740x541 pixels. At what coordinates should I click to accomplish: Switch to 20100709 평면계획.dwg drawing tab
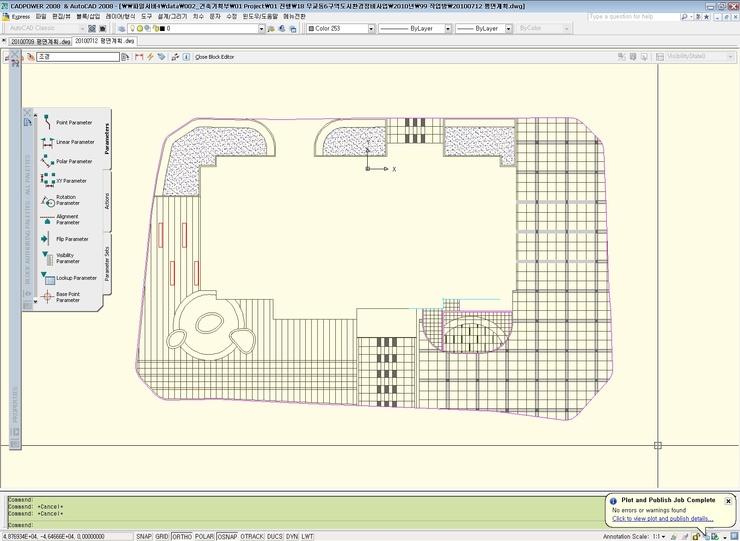tap(40, 42)
